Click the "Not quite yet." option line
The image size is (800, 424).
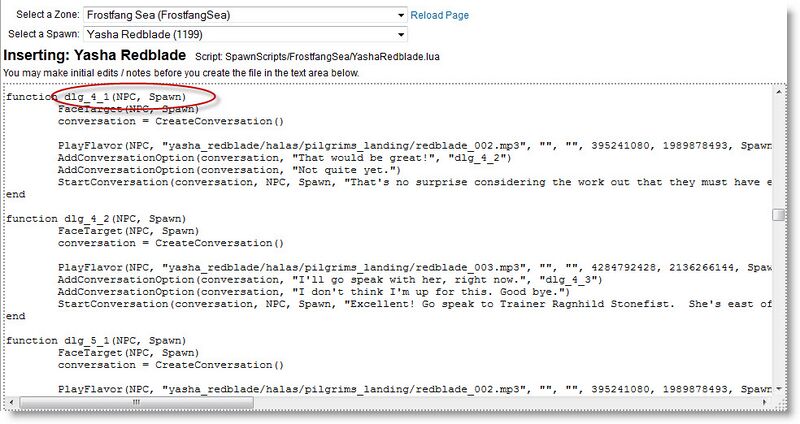coord(229,170)
